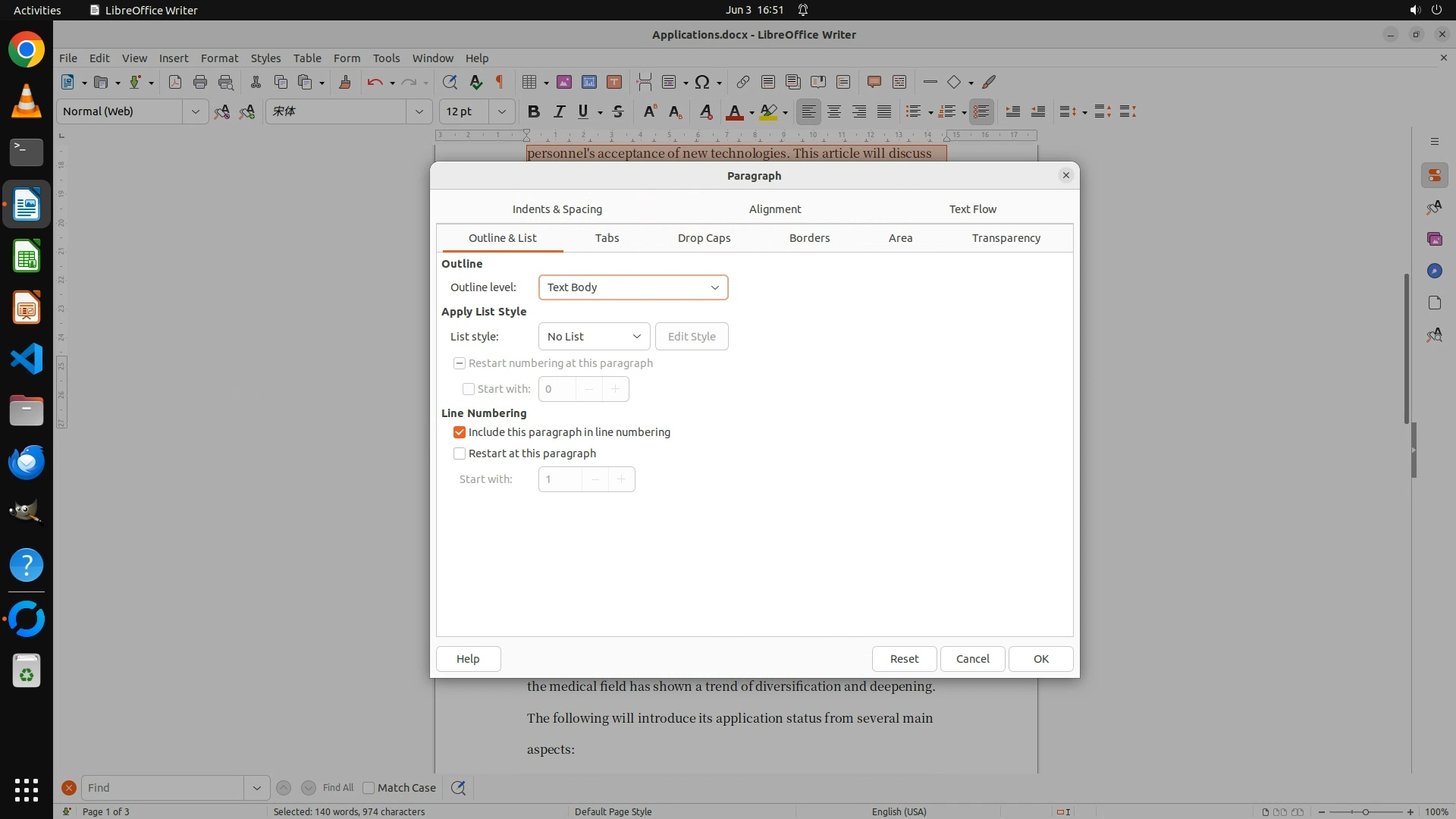Image resolution: width=1456 pixels, height=819 pixels.
Task: Click the Clone Formatting paintbrush icon
Action: coord(344,82)
